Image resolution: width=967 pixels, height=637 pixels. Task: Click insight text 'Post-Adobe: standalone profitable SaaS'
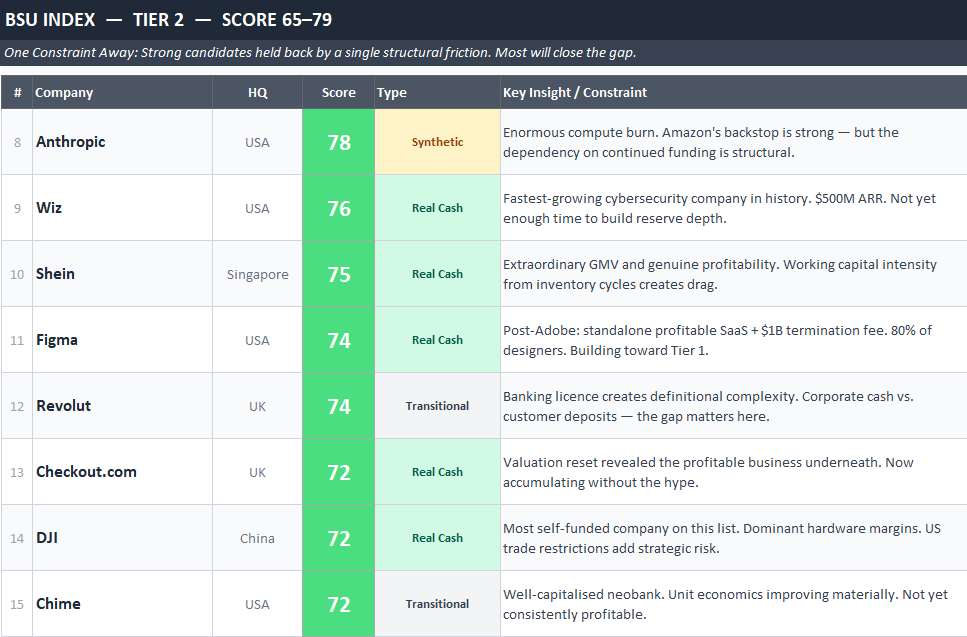click(x=625, y=331)
